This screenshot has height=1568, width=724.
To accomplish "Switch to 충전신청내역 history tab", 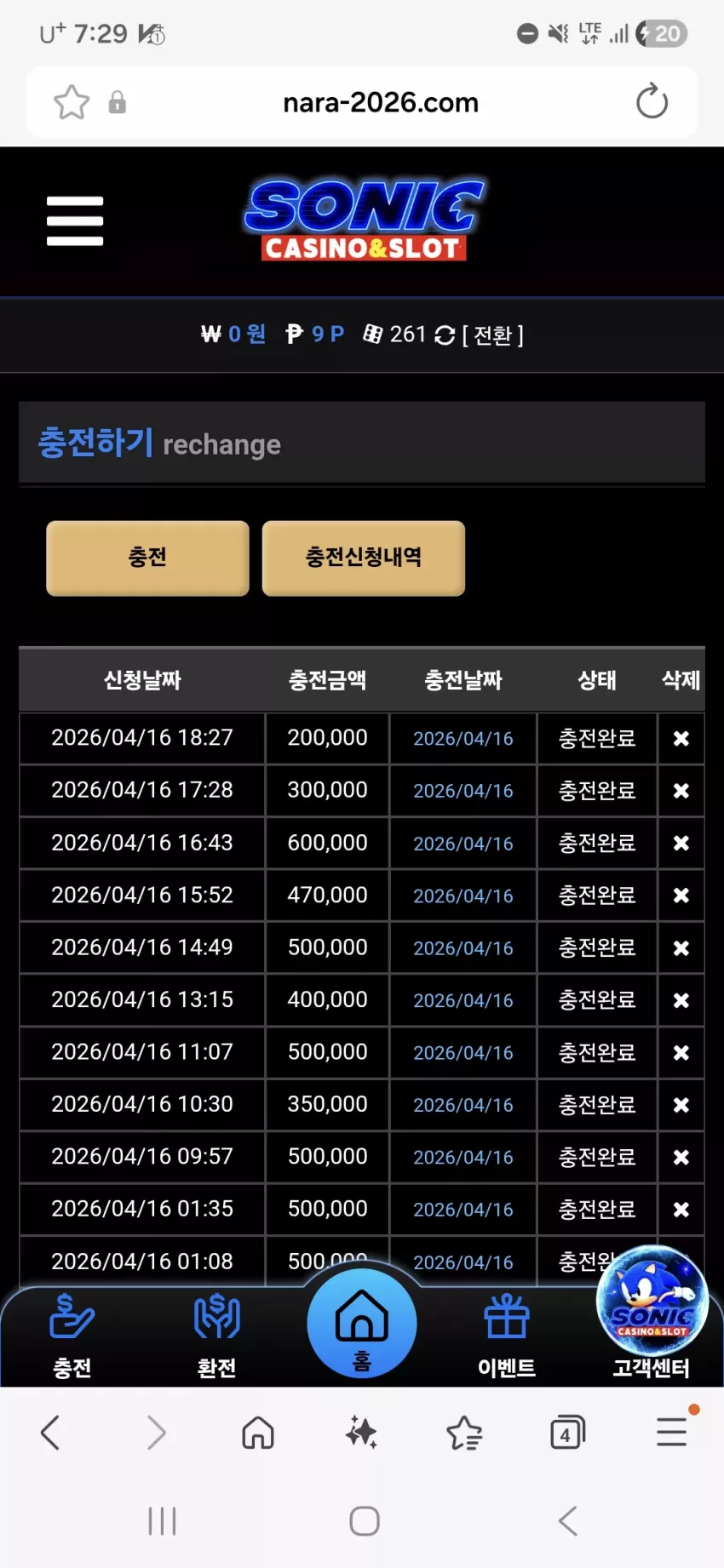I will coord(364,558).
